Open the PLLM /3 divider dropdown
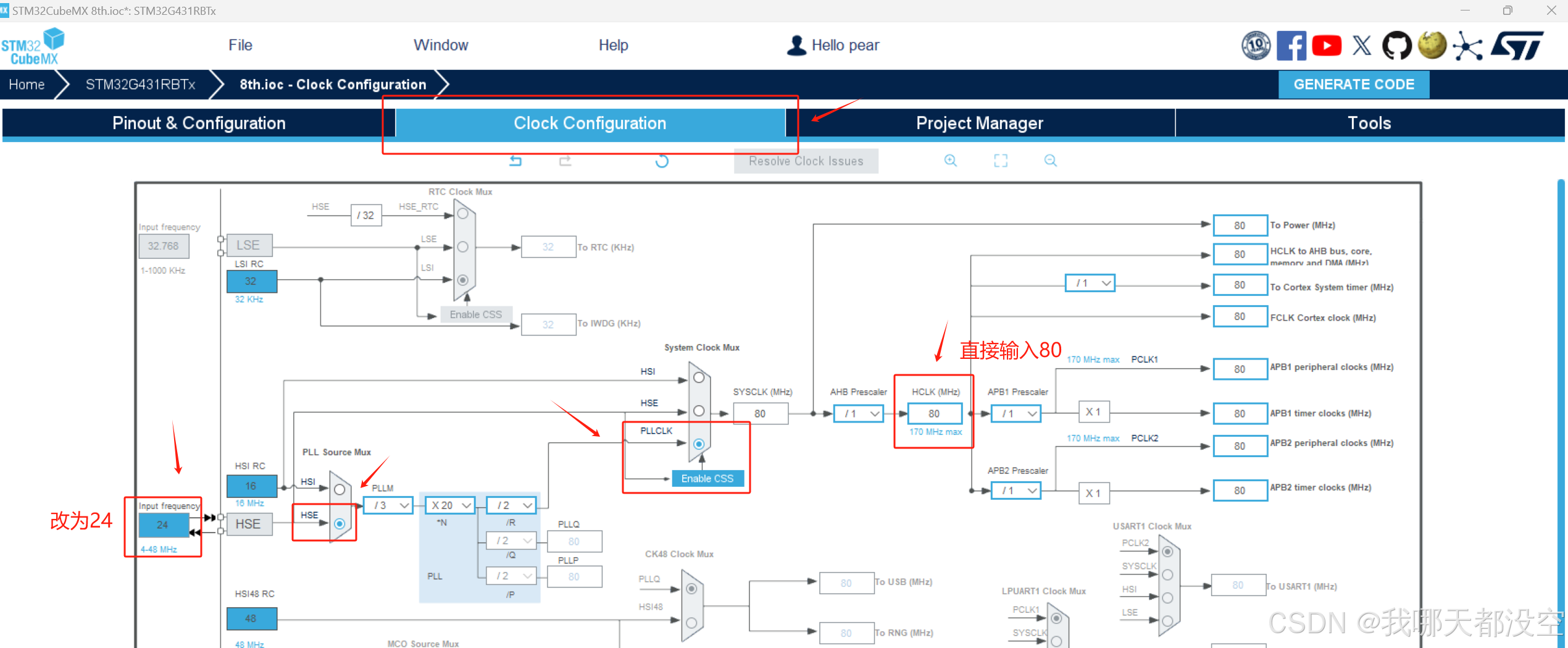This screenshot has height=648, width=1568. pos(388,505)
